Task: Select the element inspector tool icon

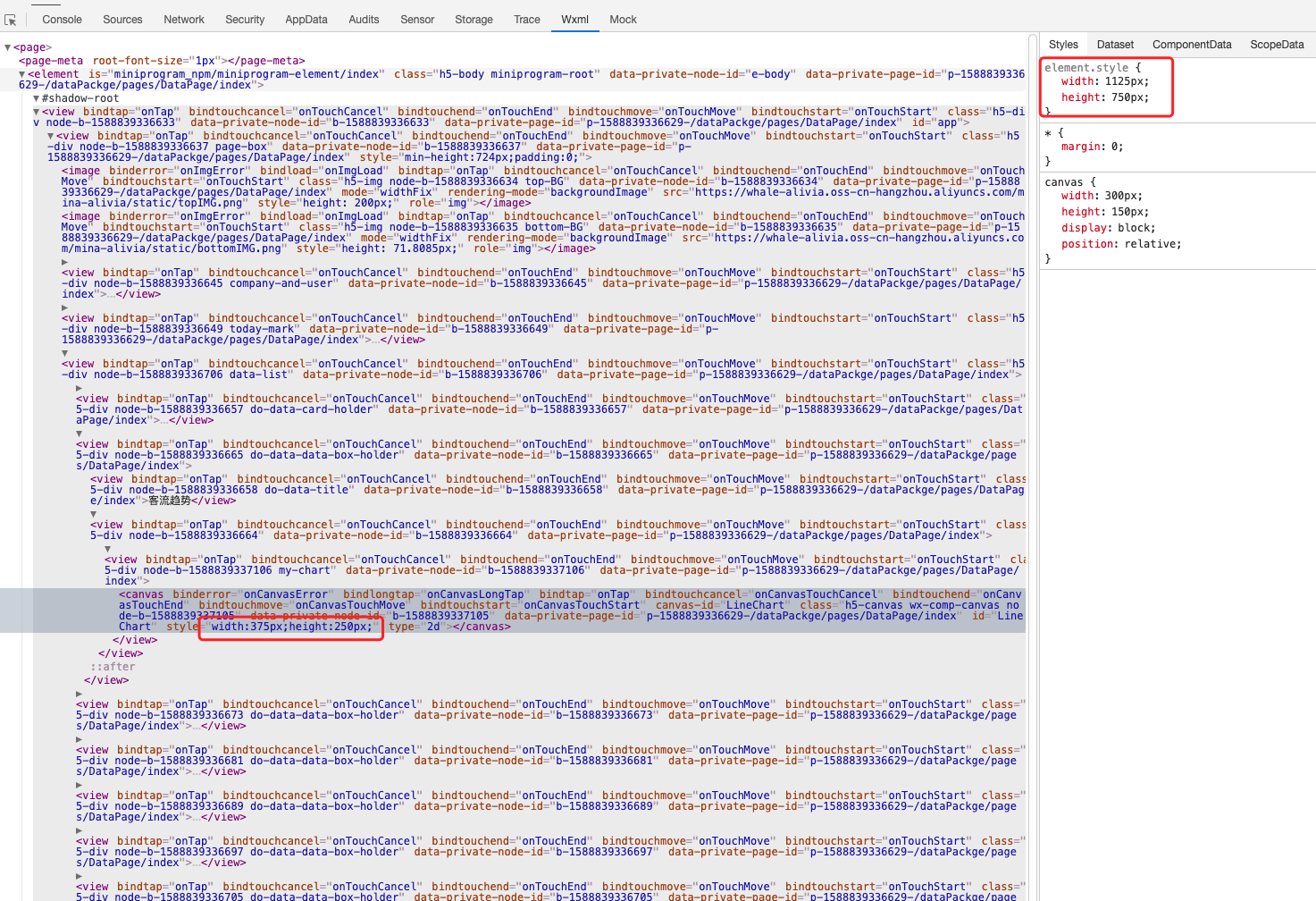Action: pos(10,19)
